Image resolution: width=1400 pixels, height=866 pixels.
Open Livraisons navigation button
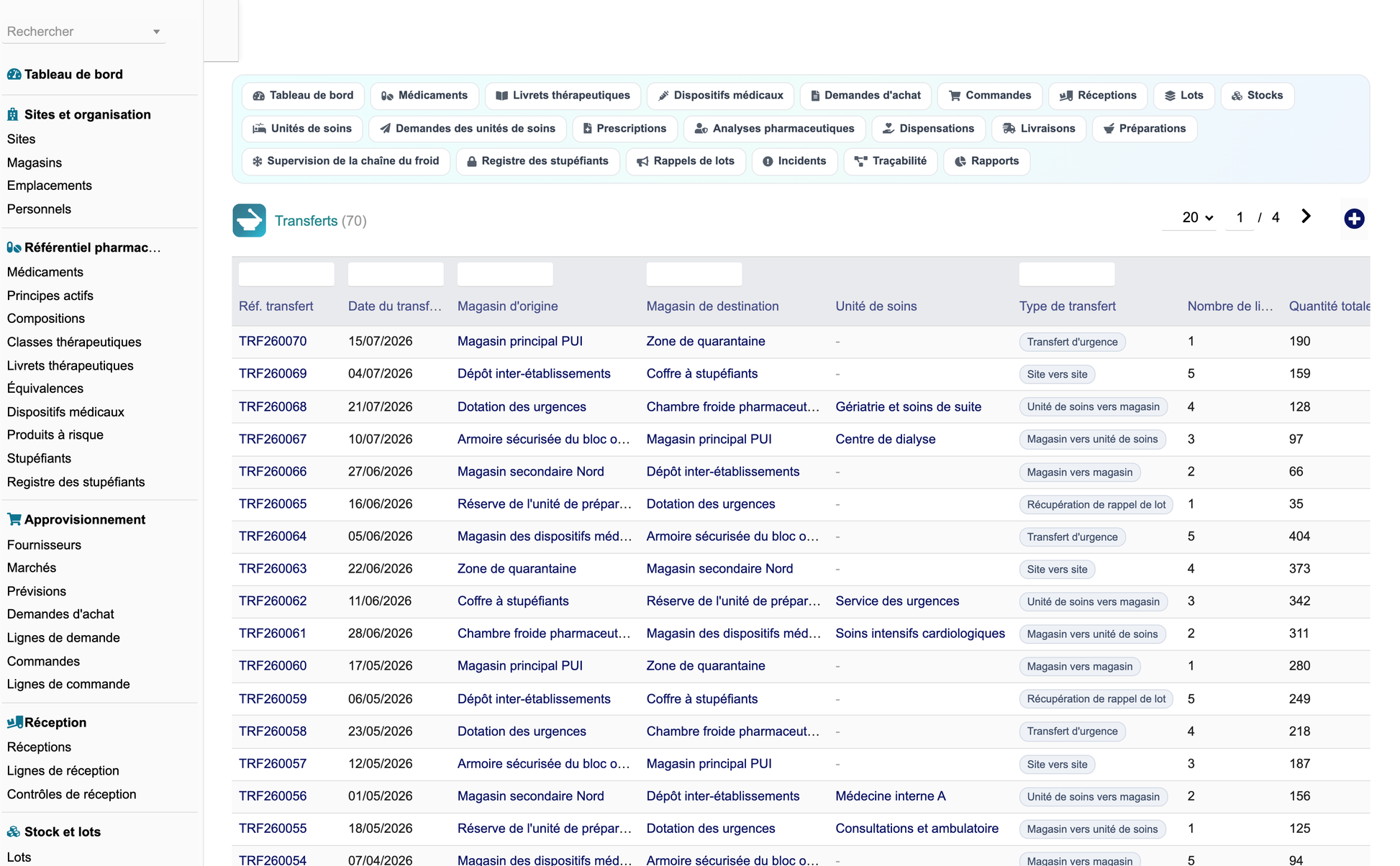1039,129
